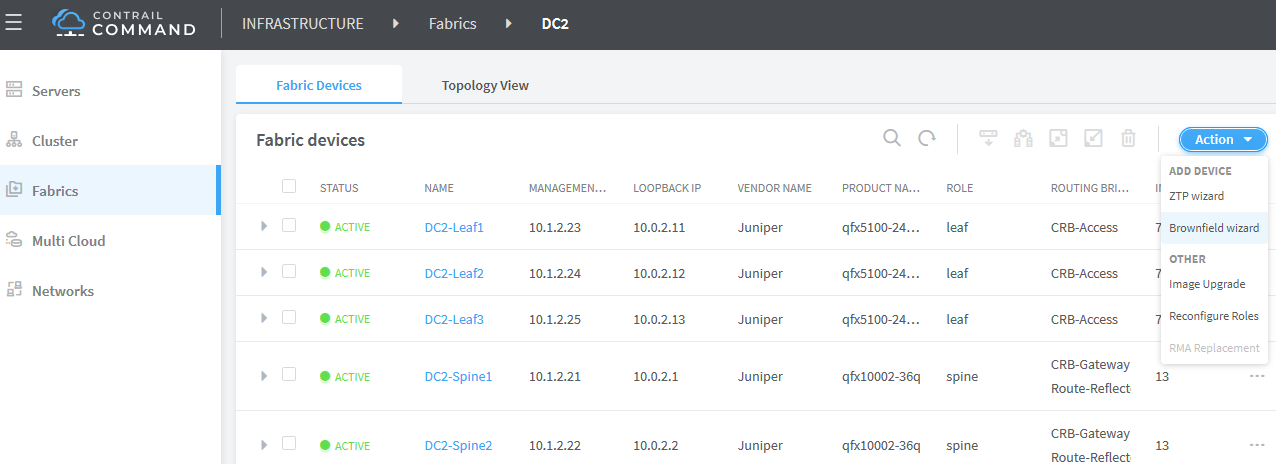Open the Networks sidebar section
Viewport: 1276px width, 464px height.
point(62,291)
